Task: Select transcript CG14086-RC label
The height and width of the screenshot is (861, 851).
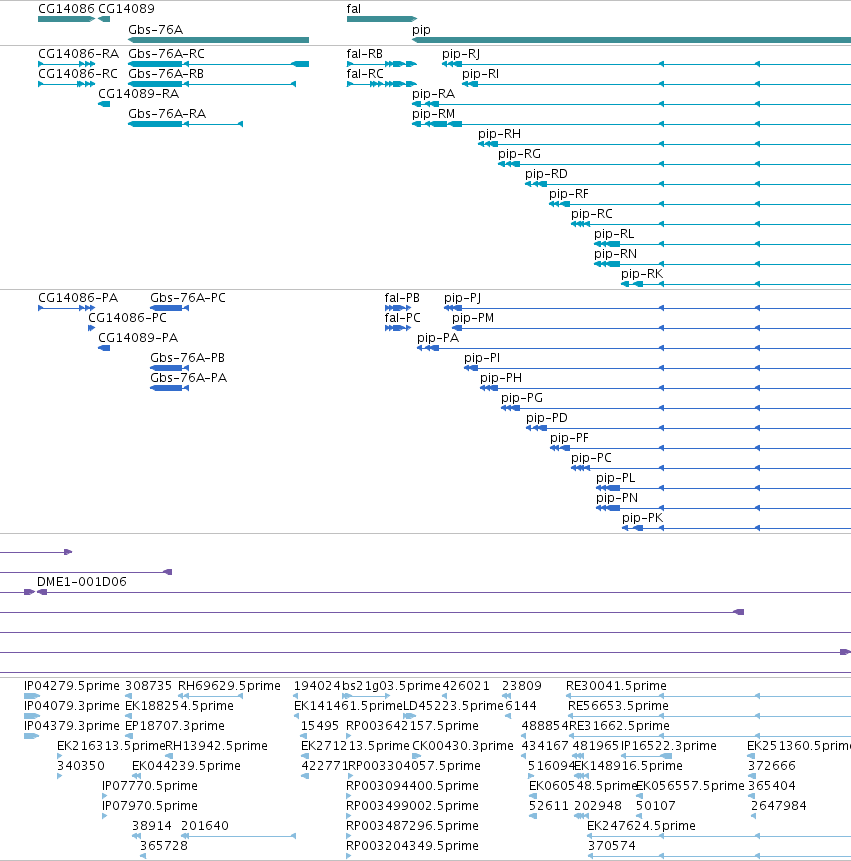Action: click(x=78, y=74)
